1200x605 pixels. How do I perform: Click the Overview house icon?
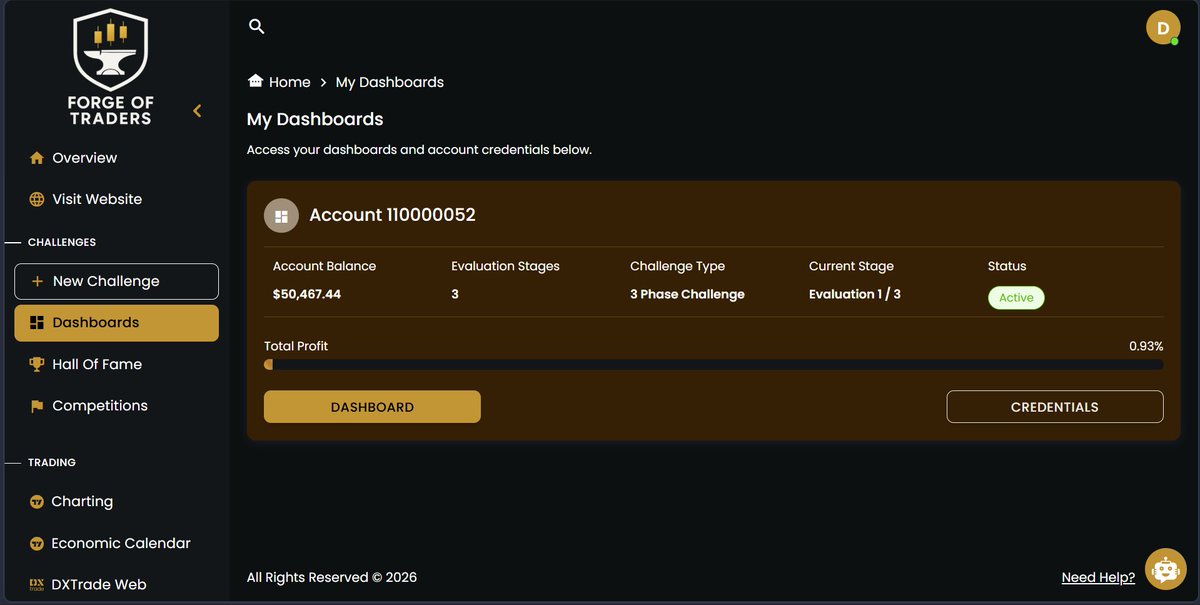click(x=37, y=158)
